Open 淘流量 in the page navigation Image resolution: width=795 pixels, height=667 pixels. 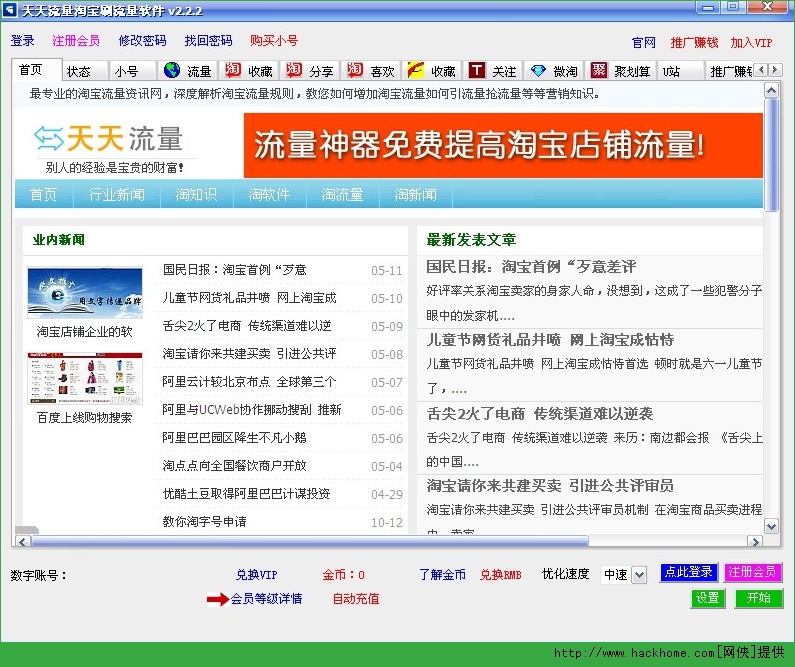coord(342,194)
